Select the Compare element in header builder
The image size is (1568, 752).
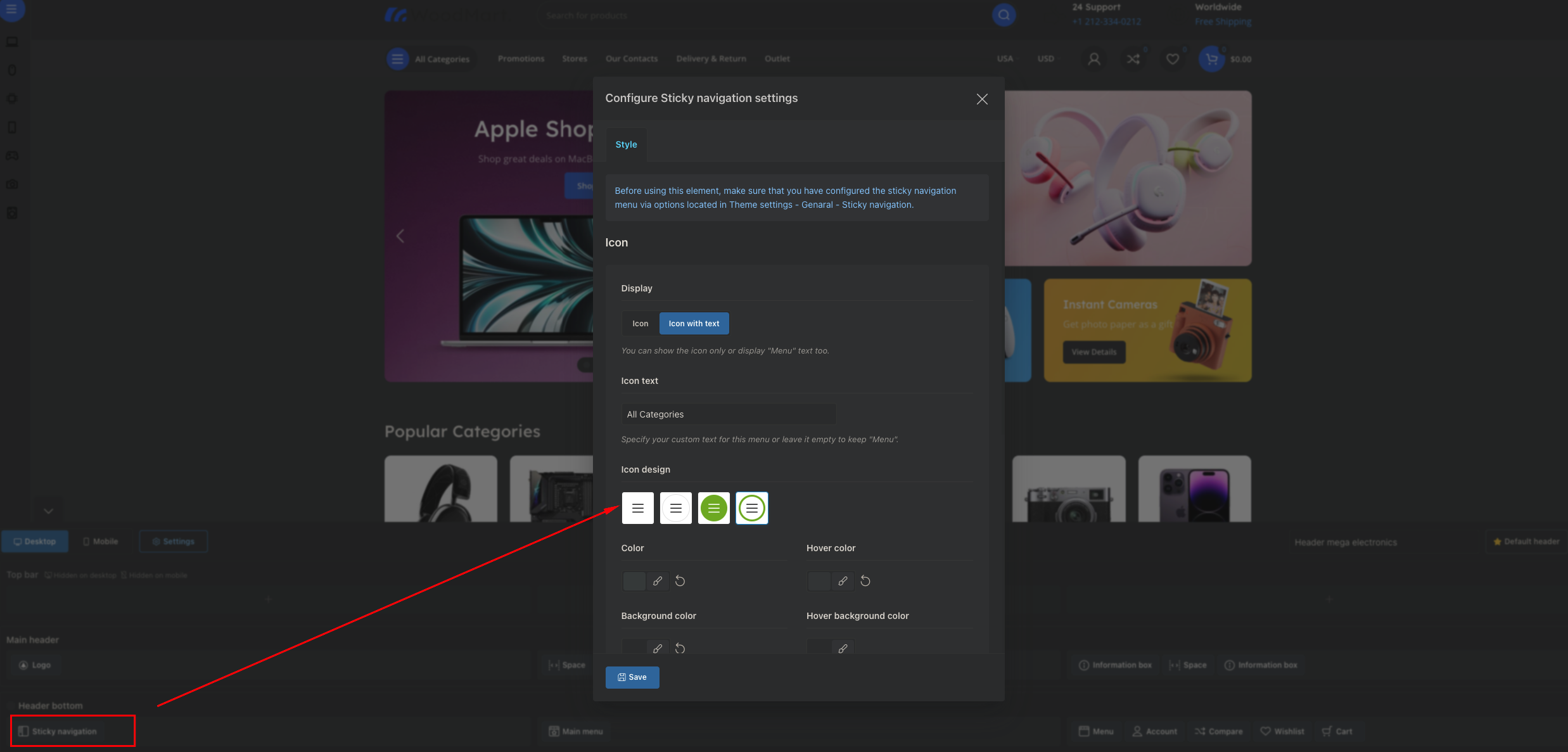pyautogui.click(x=1219, y=731)
